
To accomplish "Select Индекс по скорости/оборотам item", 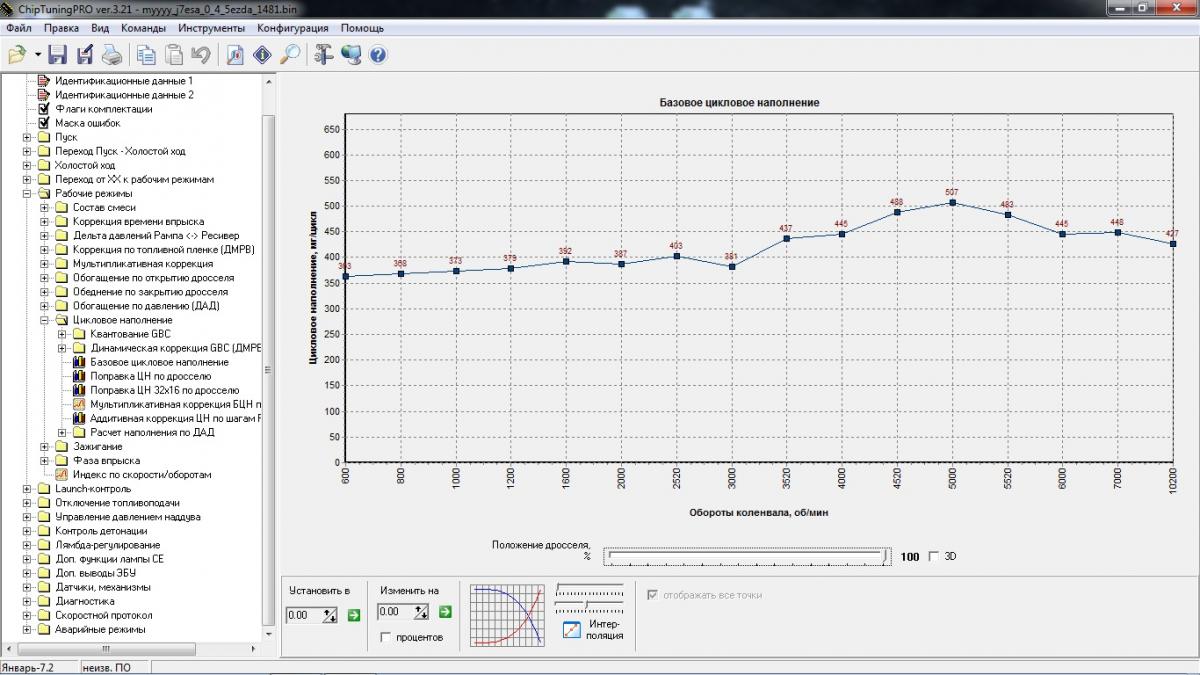I will [141, 475].
